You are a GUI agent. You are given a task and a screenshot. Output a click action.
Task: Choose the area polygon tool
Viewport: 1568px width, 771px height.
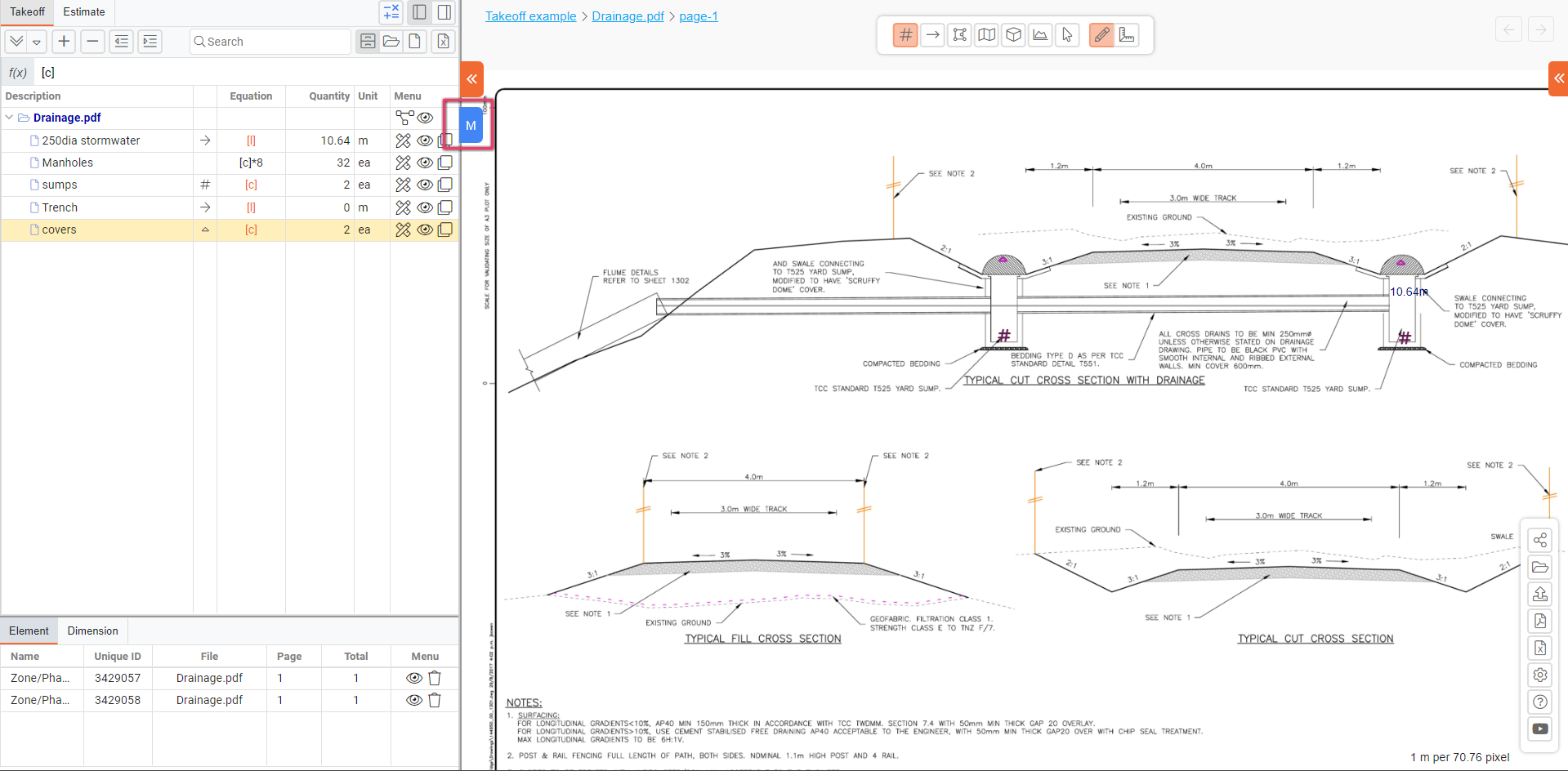point(959,34)
